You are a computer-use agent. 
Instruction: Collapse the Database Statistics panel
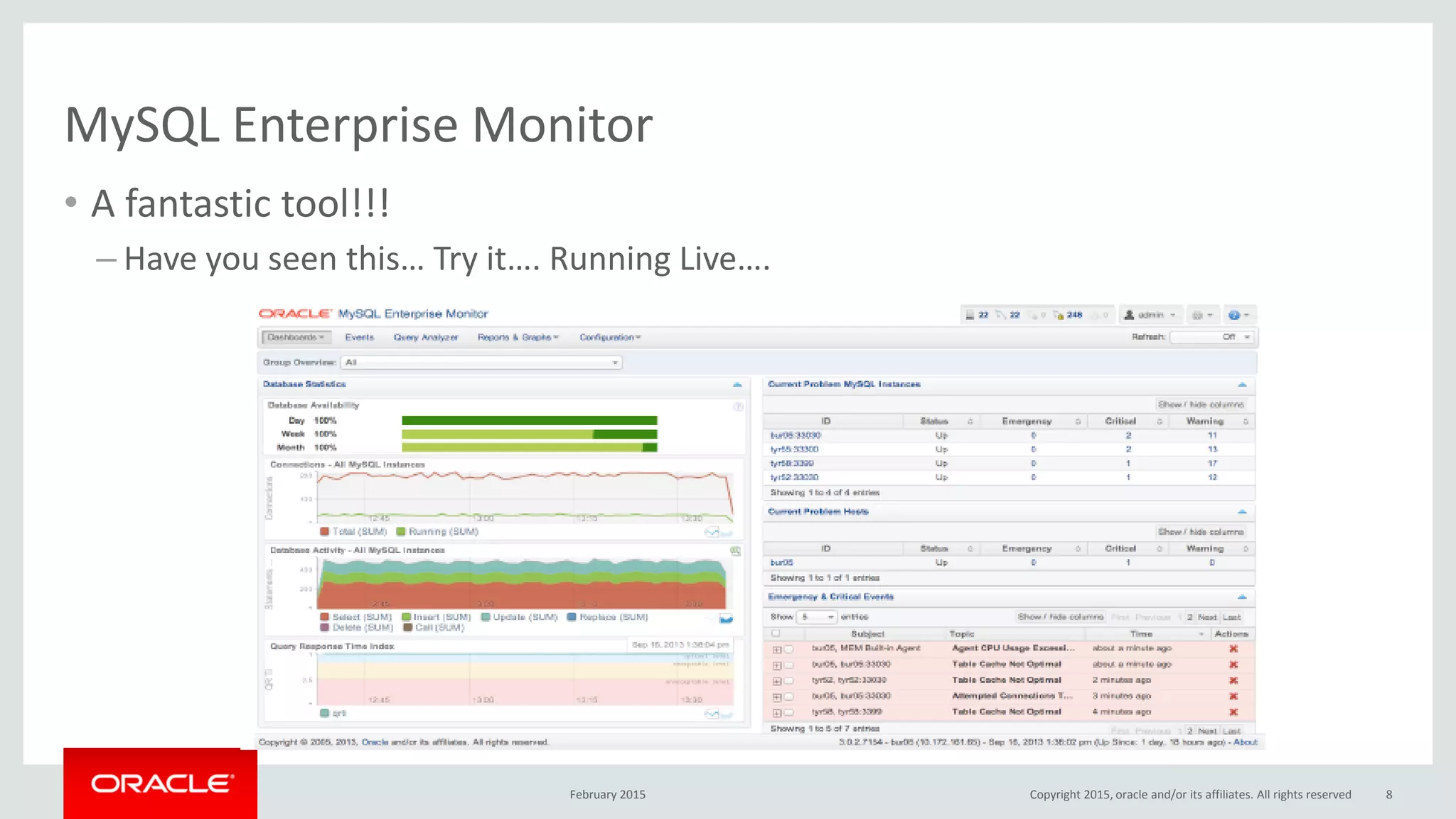click(x=737, y=385)
